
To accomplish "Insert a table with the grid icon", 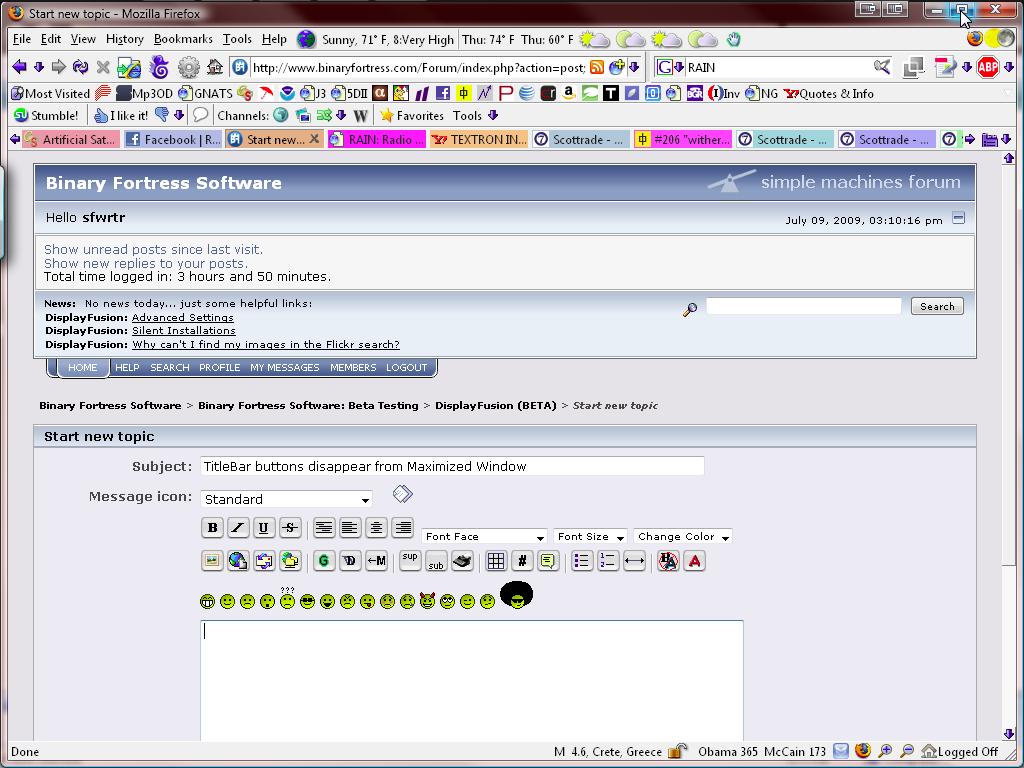I will point(496,561).
